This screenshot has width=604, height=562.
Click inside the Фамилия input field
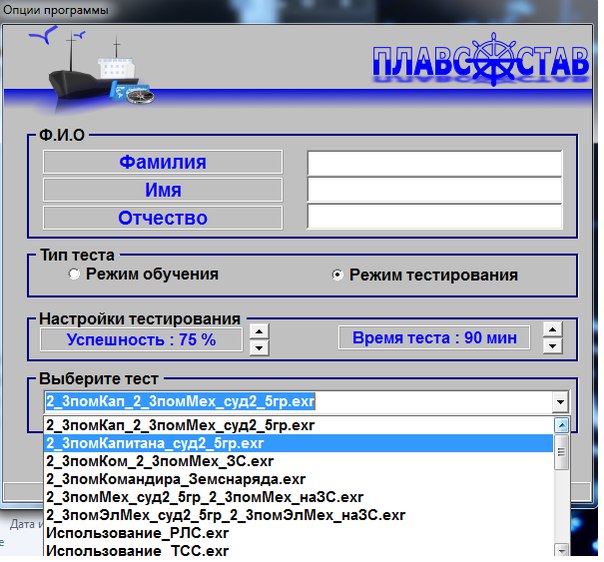click(434, 163)
